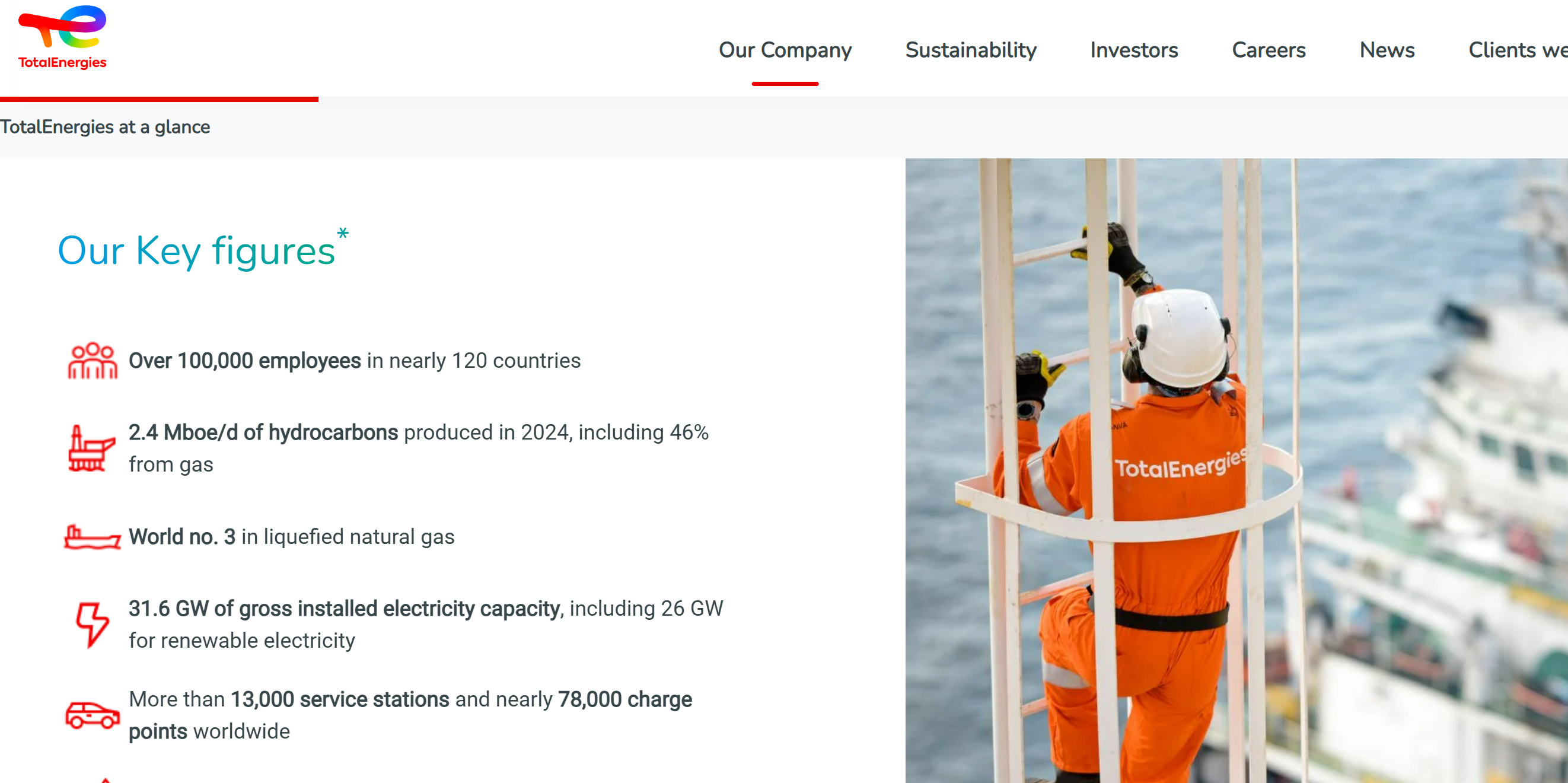The height and width of the screenshot is (783, 1568).
Task: Click the asterisk next to Key figures
Action: [x=343, y=233]
